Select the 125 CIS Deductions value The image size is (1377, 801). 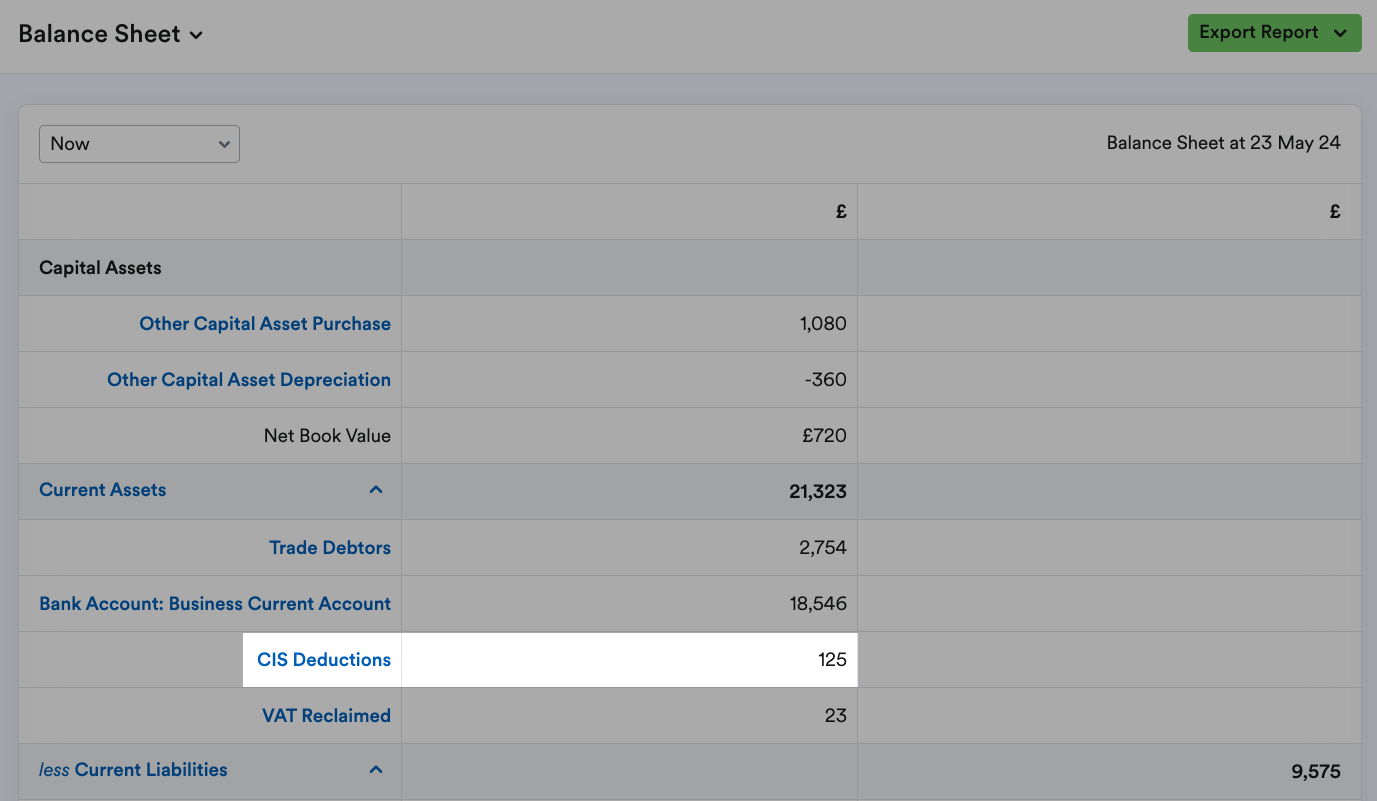click(x=832, y=660)
